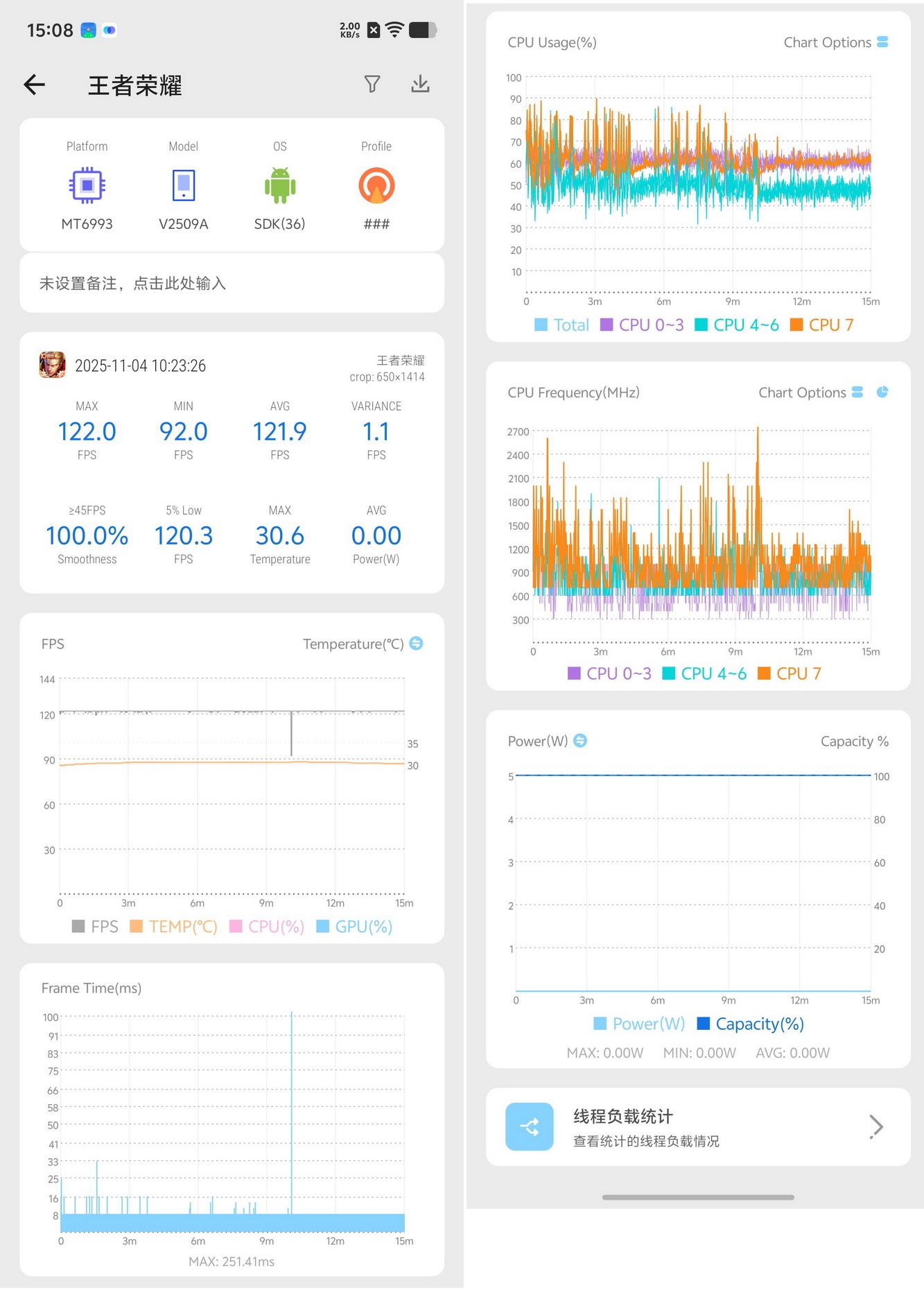Tap the pie chart icon for CPU Frequency
Image resolution: width=924 pixels, height=1290 pixels.
point(882,392)
